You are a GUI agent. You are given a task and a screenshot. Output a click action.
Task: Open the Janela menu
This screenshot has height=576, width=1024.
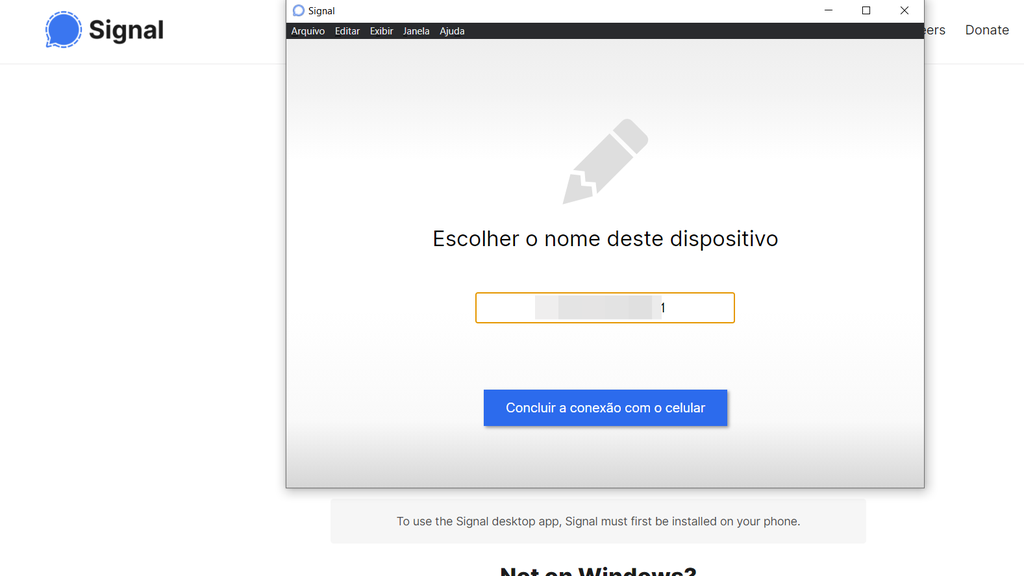click(416, 31)
